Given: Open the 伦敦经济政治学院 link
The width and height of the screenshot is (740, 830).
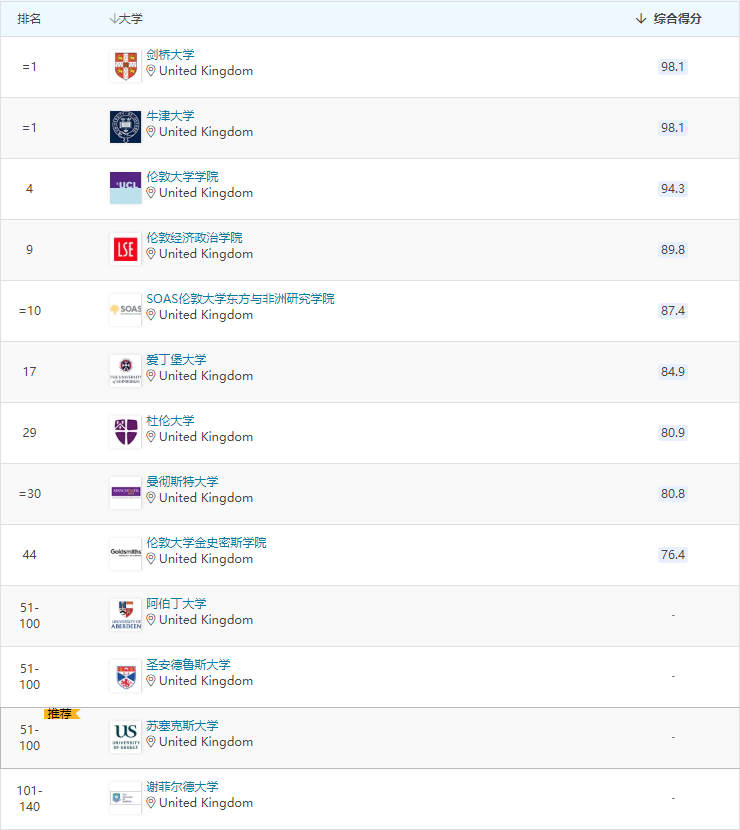Looking at the screenshot, I should (194, 237).
